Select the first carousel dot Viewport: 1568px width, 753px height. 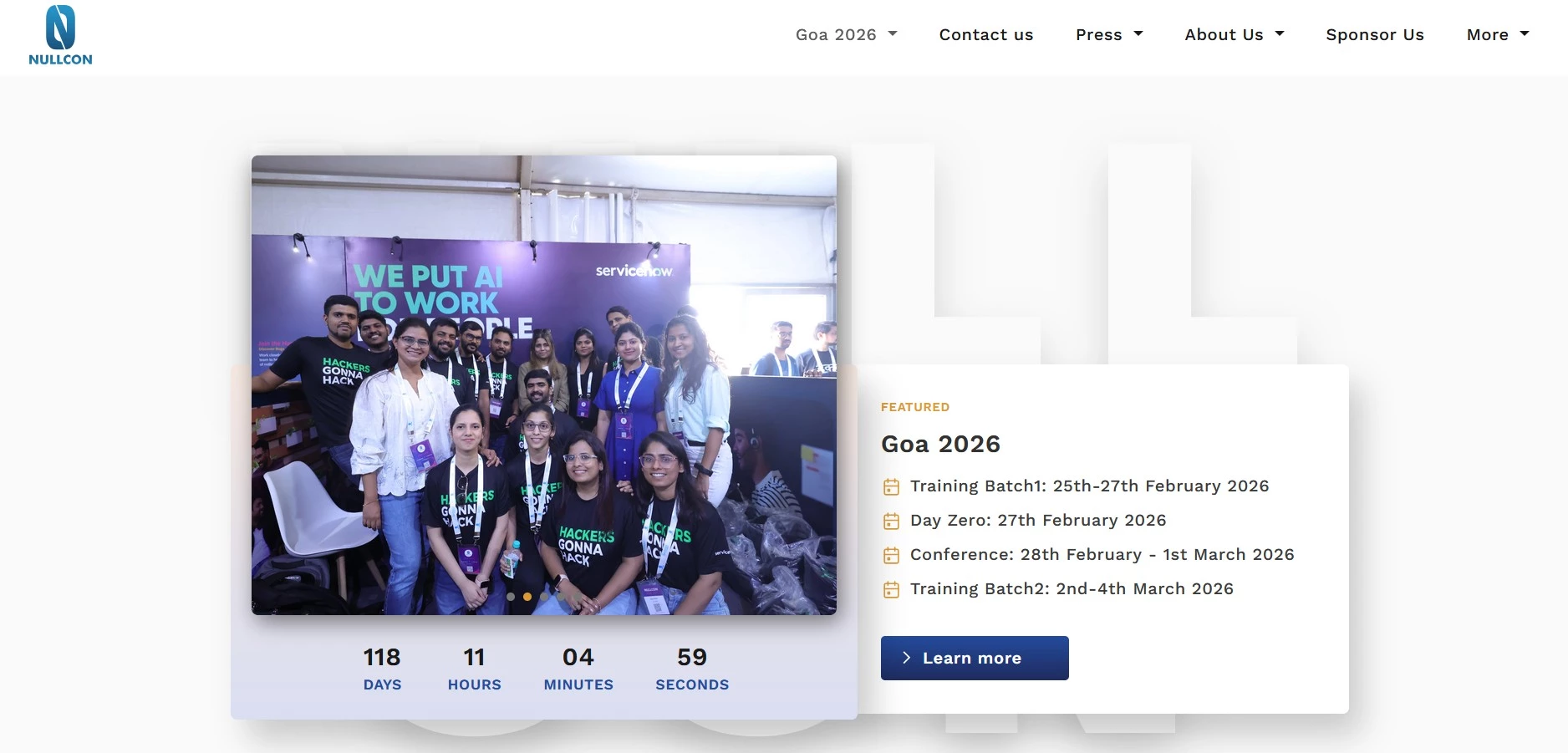(511, 597)
